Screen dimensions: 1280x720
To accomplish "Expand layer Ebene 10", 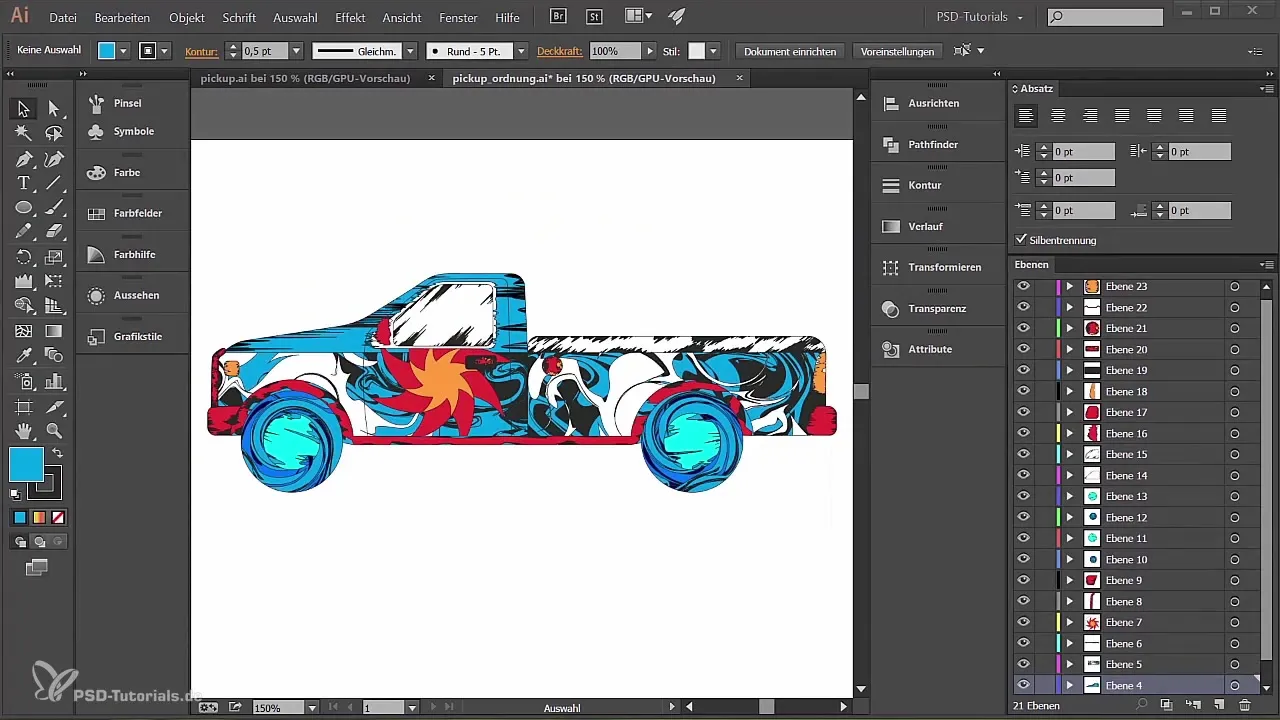I will tap(1069, 559).
